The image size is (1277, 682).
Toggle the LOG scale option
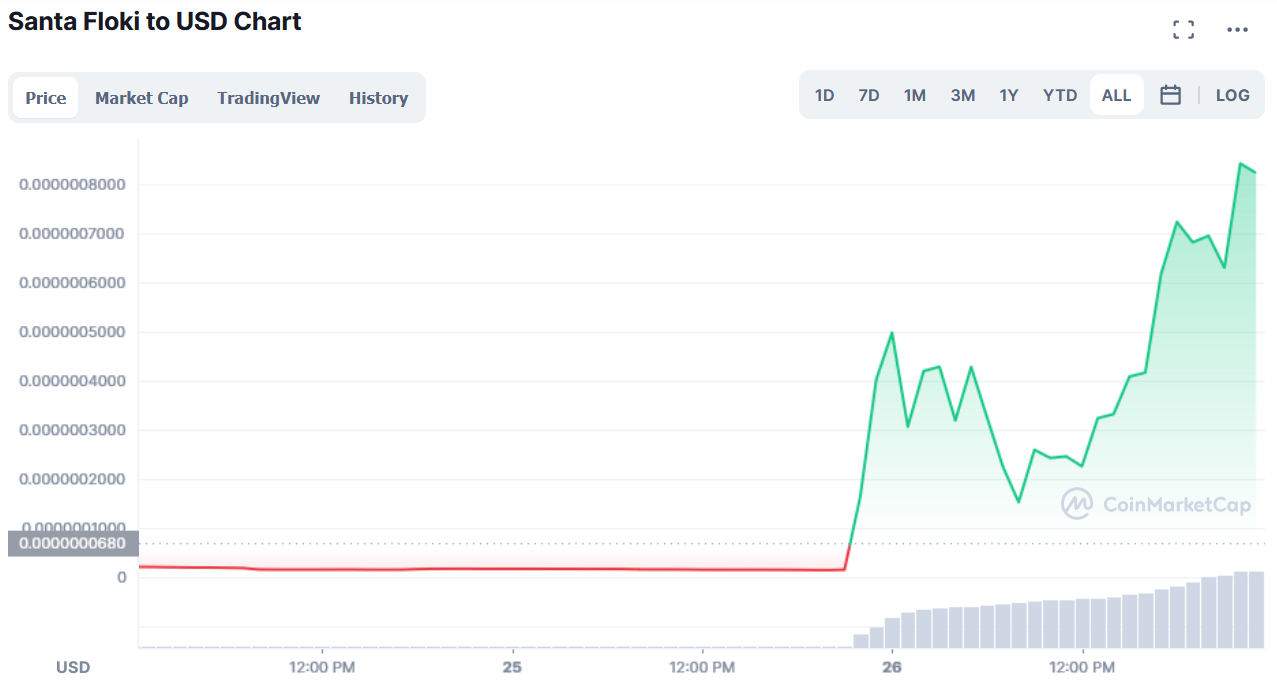click(x=1233, y=95)
